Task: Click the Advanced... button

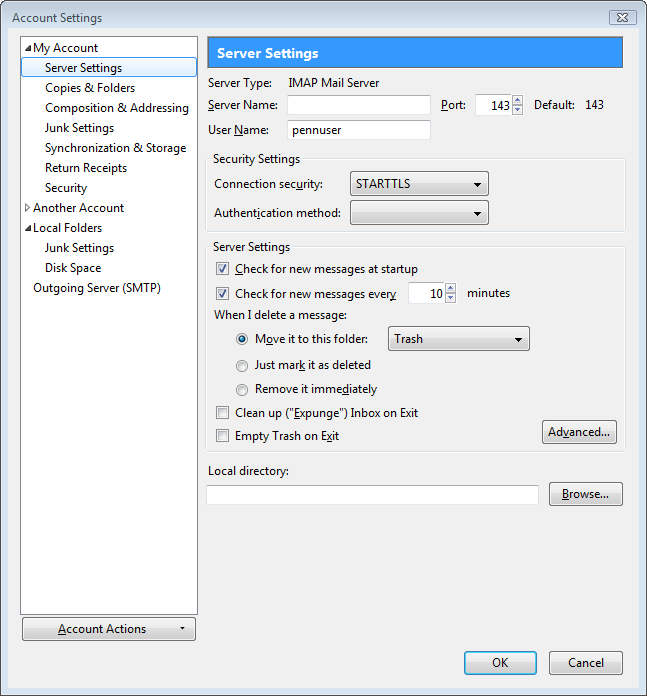Action: coord(580,432)
